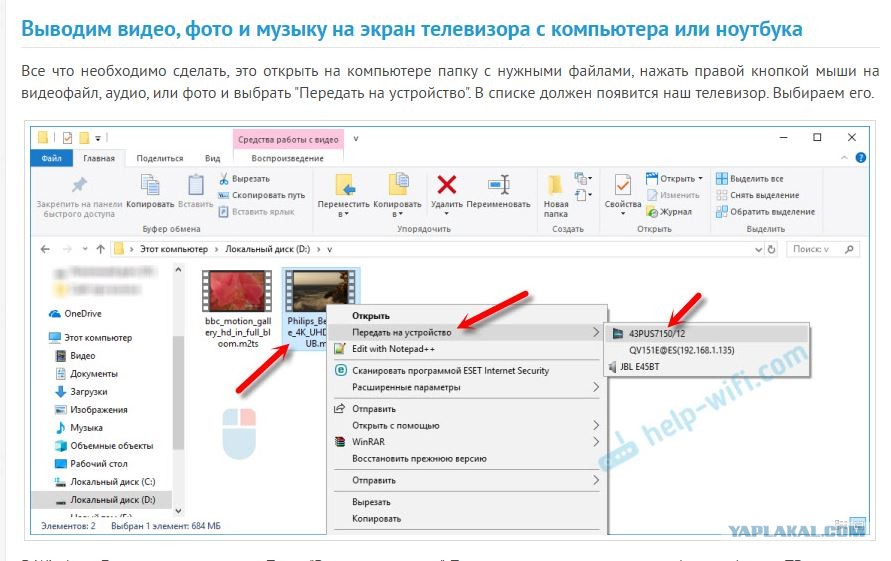Click the Cut (Вырезать) scissors icon
The image size is (891, 561).
(224, 178)
